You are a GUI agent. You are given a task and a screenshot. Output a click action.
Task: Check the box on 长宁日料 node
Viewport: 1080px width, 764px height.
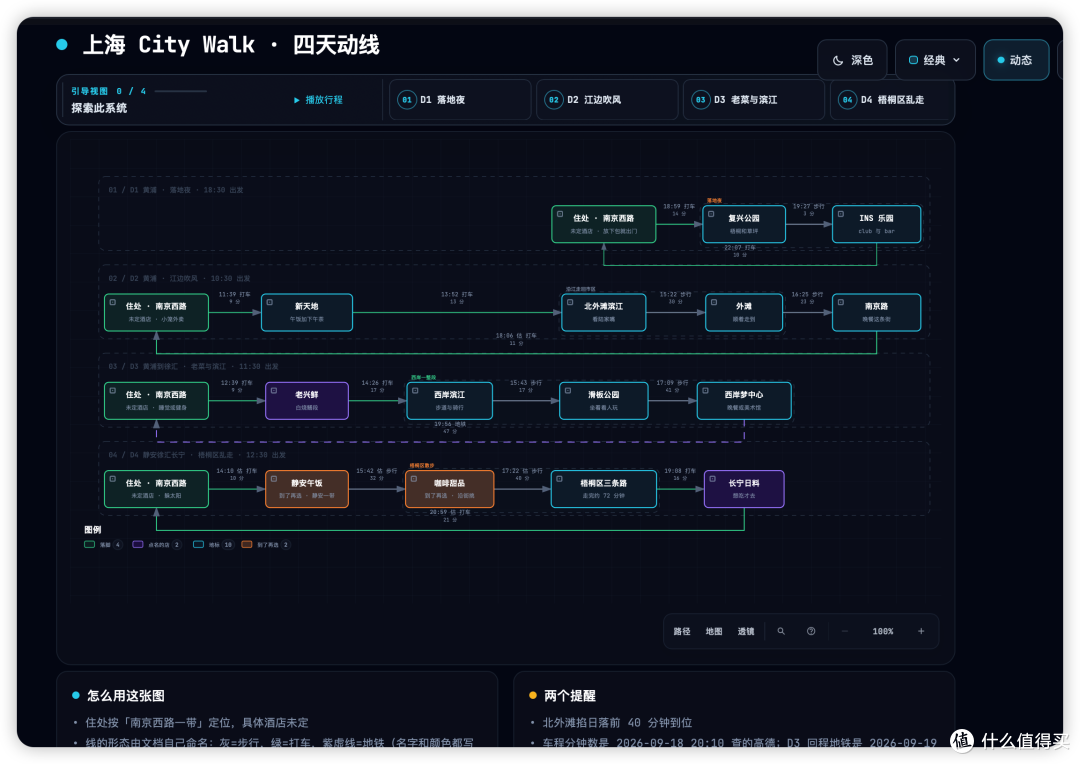point(713,479)
